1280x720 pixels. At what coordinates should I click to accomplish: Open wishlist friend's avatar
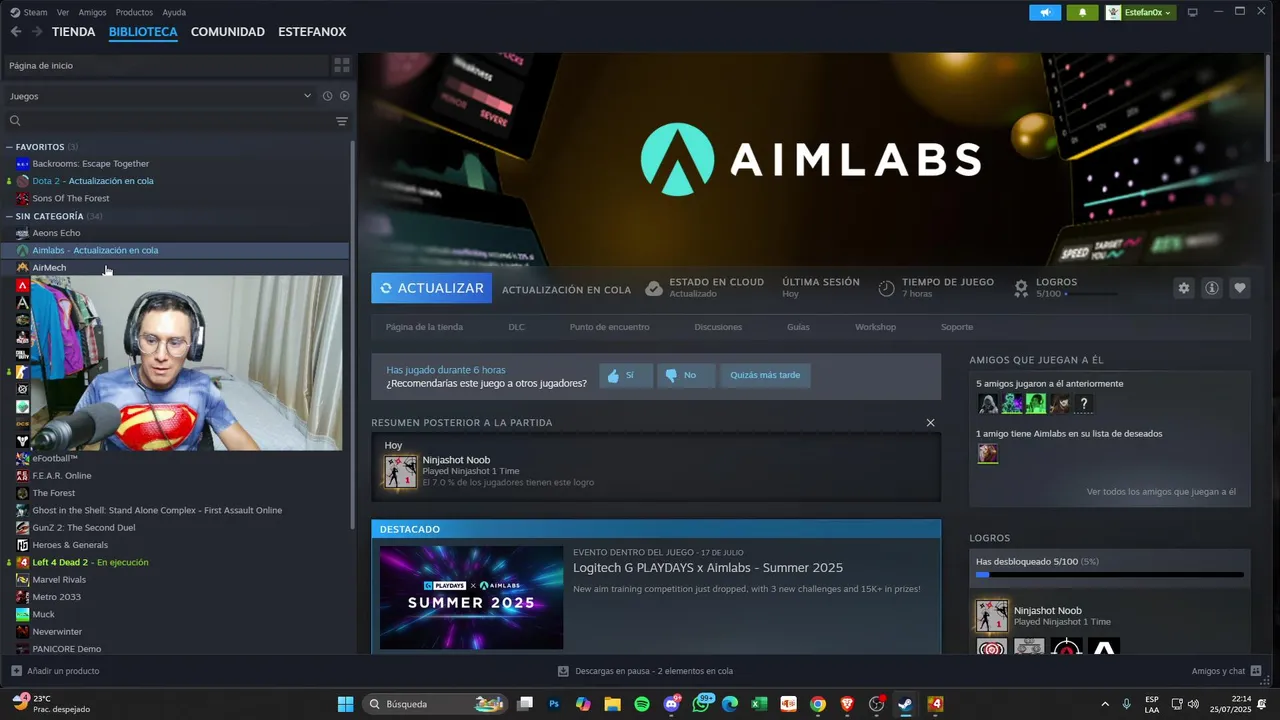click(988, 454)
